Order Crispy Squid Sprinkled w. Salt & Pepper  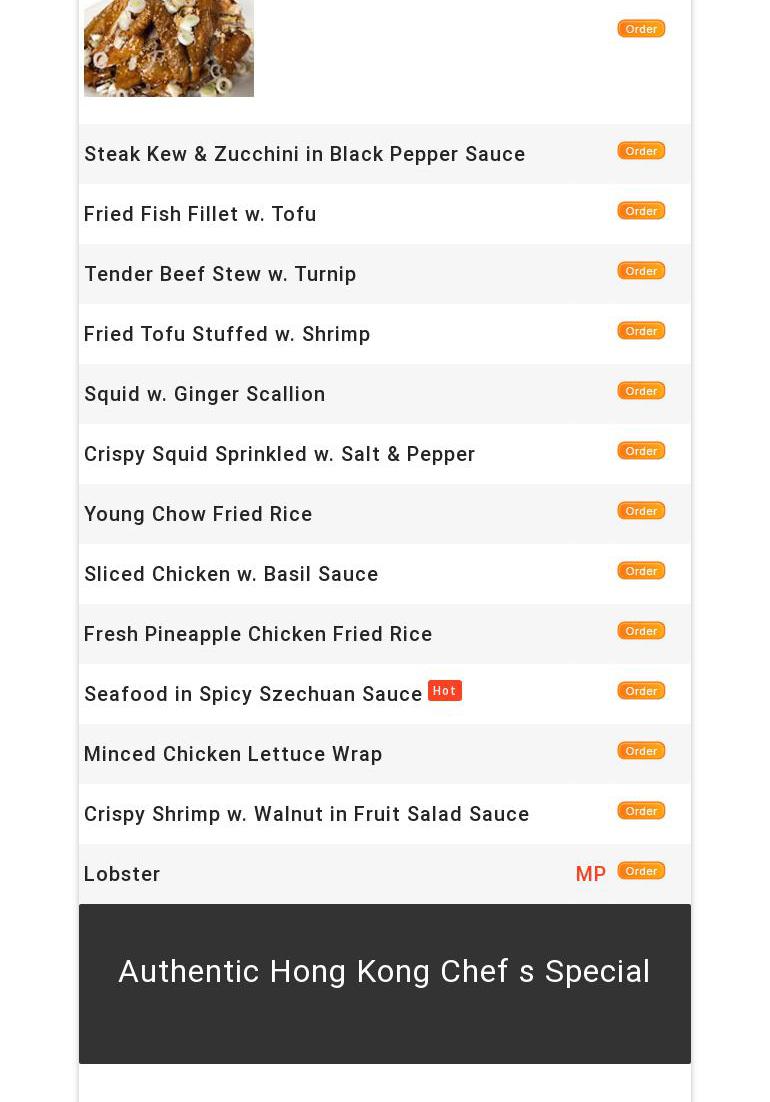click(641, 451)
